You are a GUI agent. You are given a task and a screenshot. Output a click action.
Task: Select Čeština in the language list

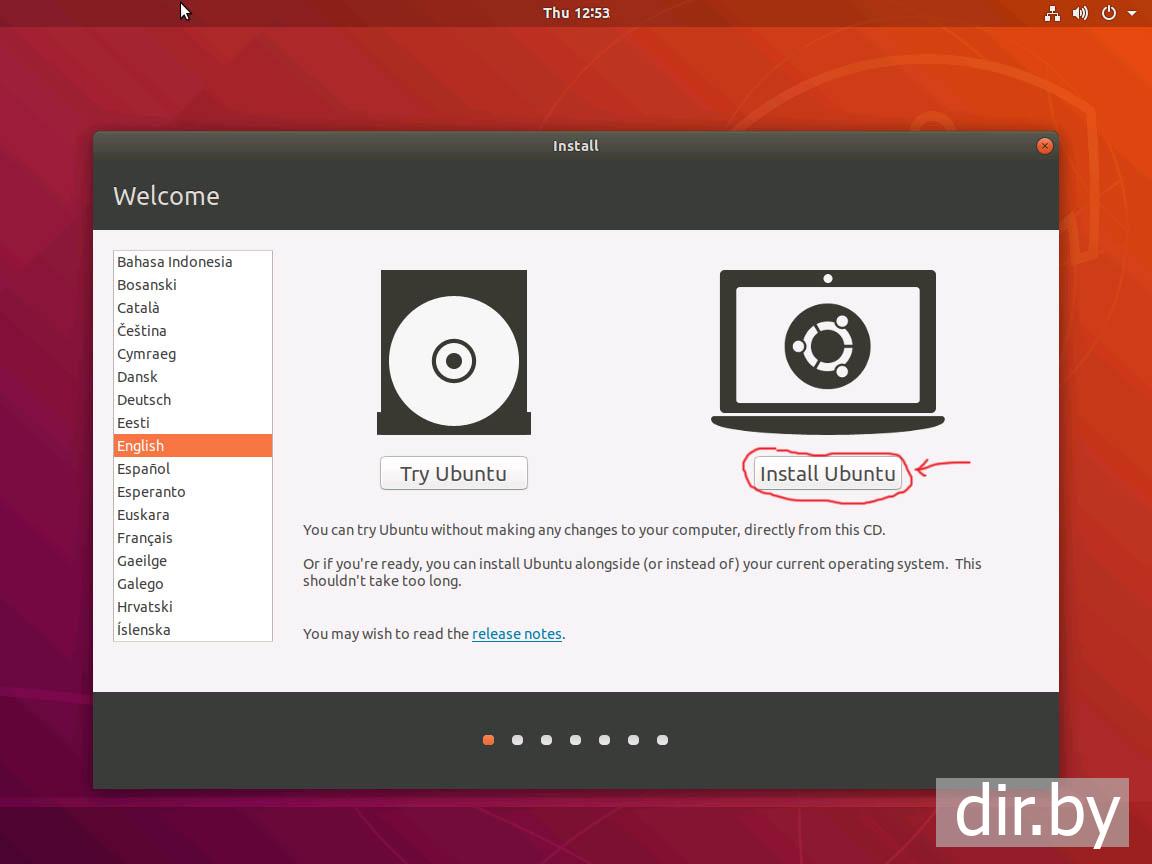[x=142, y=331]
